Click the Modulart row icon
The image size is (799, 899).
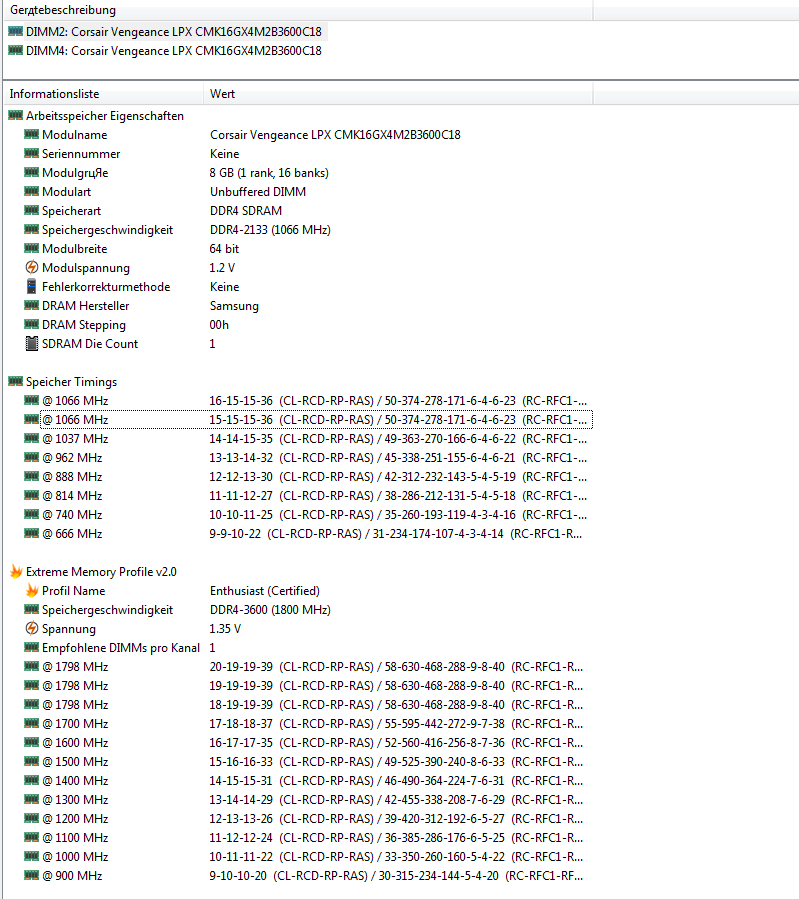click(x=32, y=191)
